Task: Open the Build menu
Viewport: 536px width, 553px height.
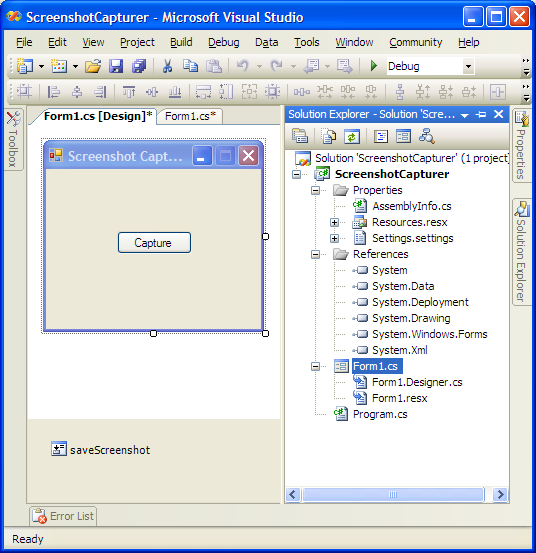Action: 181,42
